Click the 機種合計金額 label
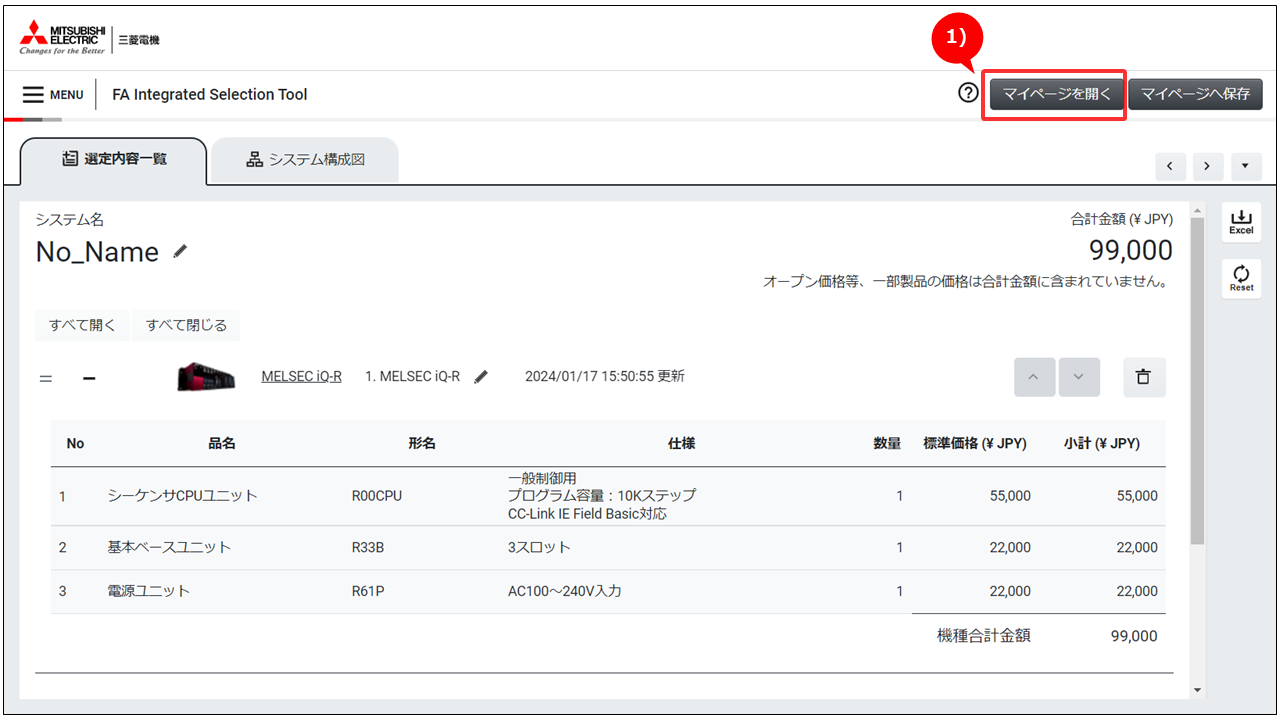1280x720 pixels. (983, 636)
